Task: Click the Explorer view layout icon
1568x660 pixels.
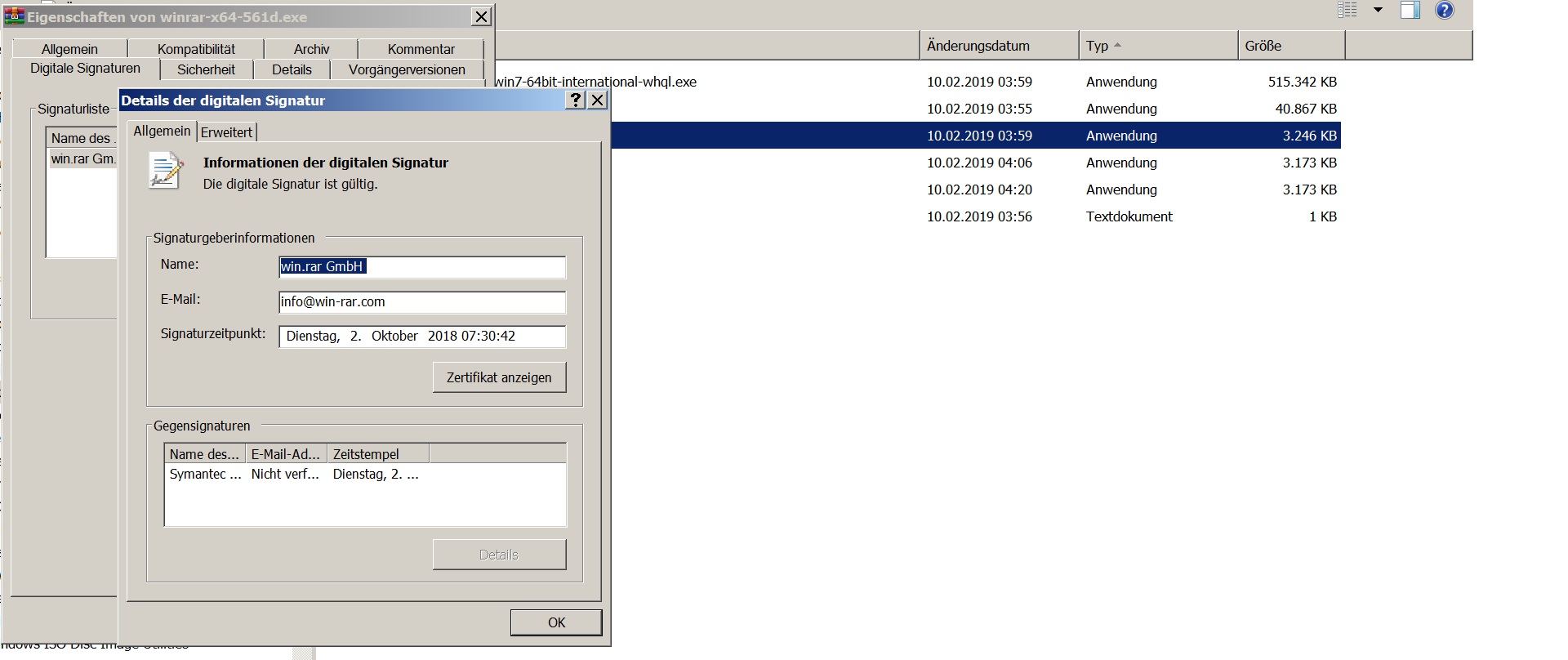Action: [1347, 11]
